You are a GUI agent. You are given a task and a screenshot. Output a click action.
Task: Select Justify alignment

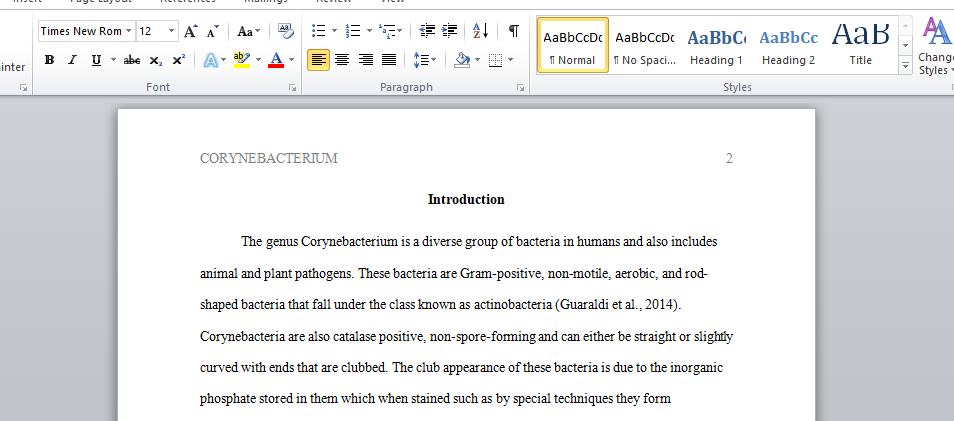click(x=388, y=60)
